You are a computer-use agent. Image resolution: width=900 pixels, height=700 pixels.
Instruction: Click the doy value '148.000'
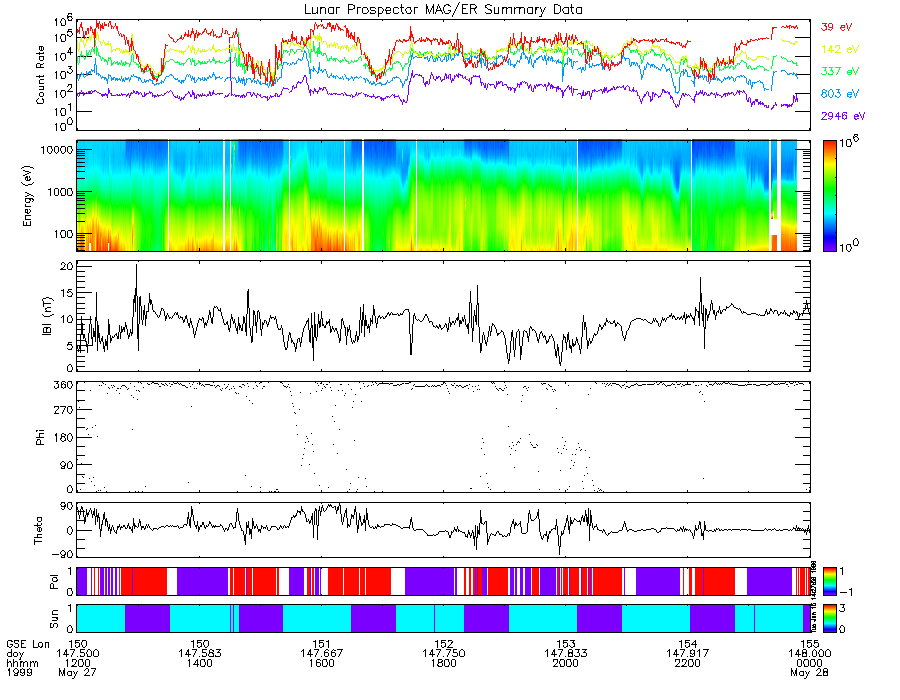tap(809, 654)
